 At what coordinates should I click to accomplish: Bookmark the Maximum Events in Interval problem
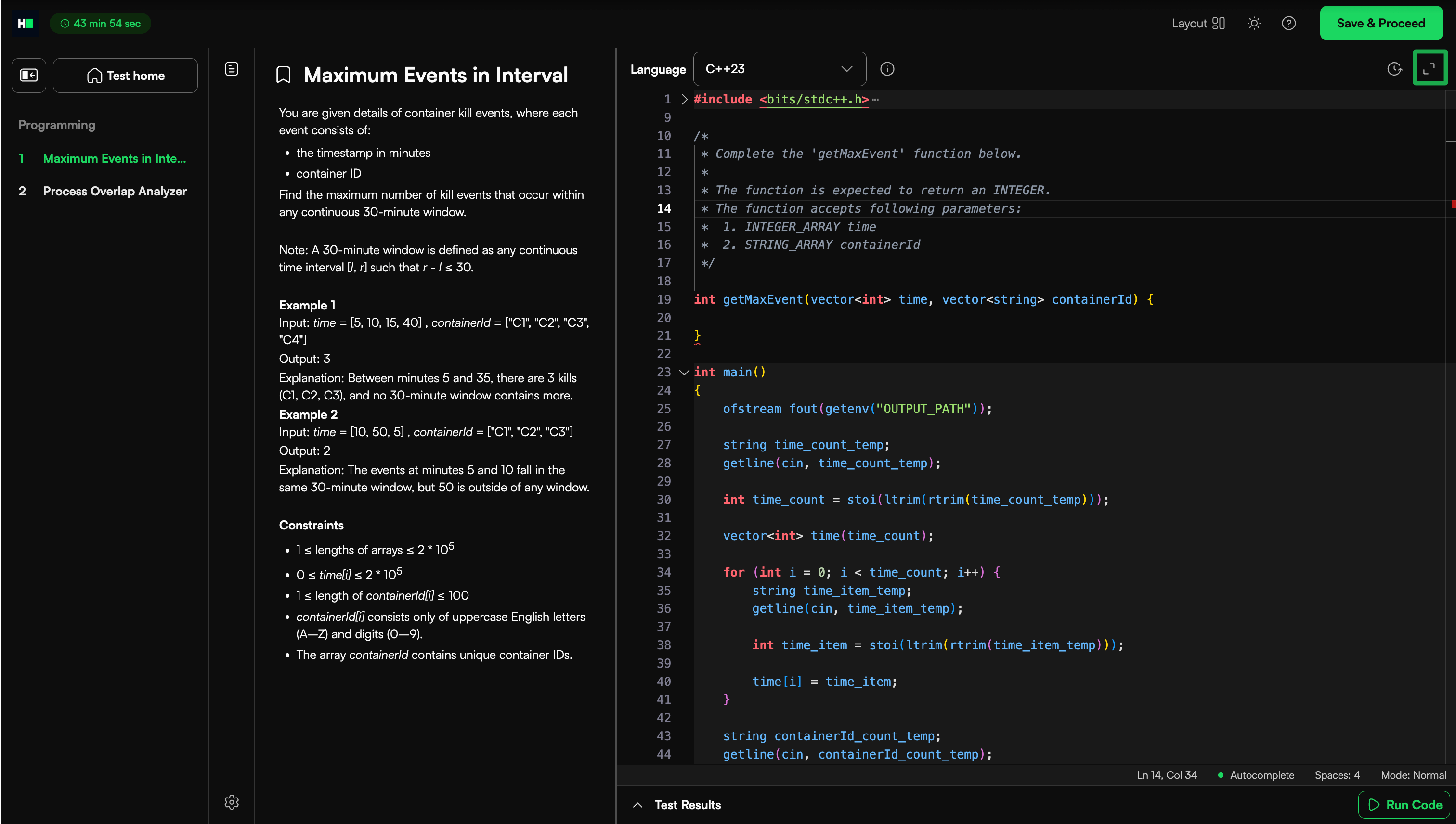283,75
